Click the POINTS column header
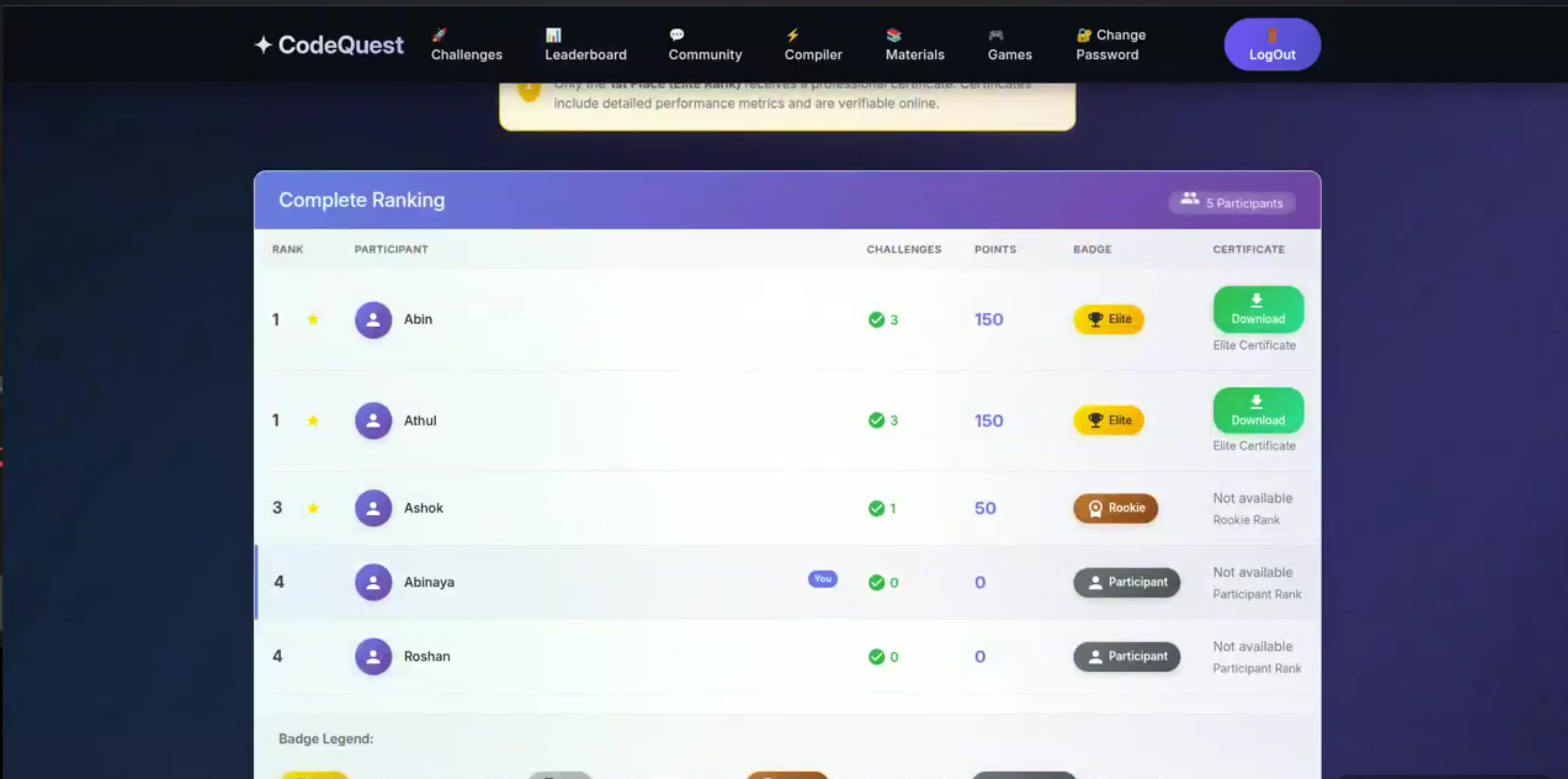The image size is (1568, 779). [995, 249]
